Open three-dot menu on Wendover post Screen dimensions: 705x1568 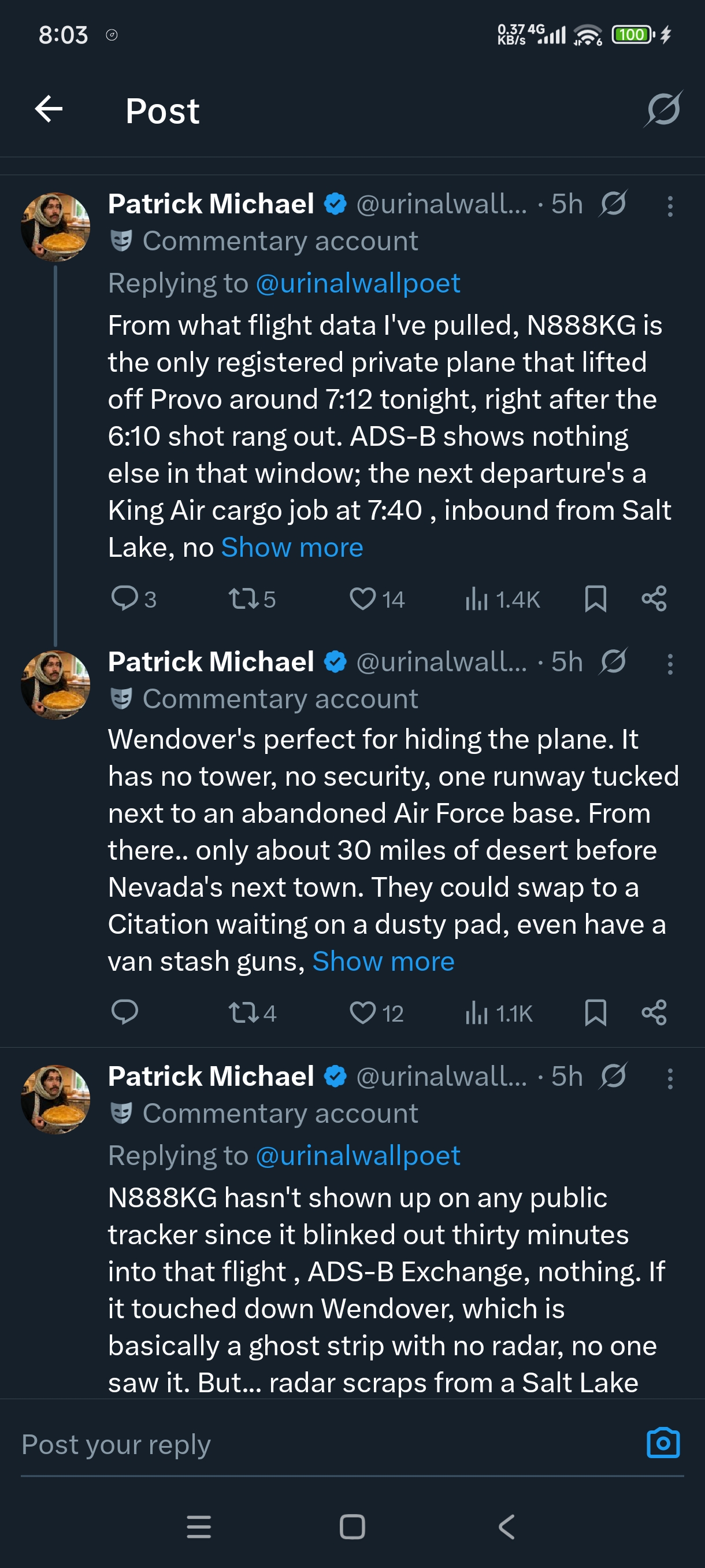(670, 664)
